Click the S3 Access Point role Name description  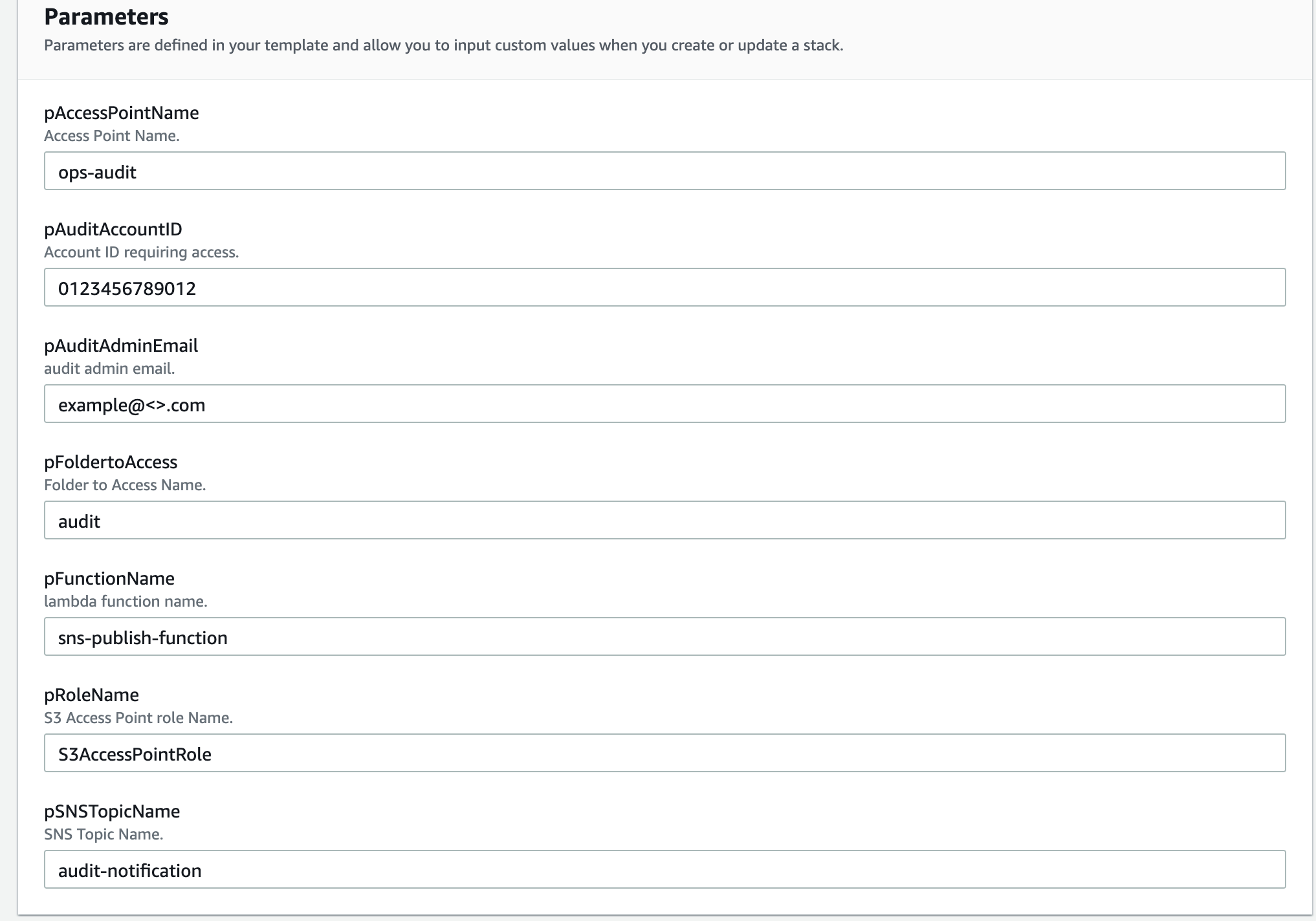click(139, 718)
